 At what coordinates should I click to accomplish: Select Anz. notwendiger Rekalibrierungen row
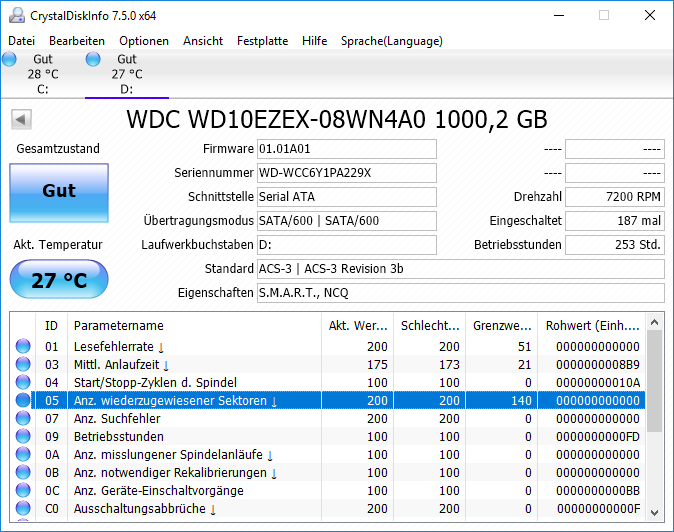point(328,473)
